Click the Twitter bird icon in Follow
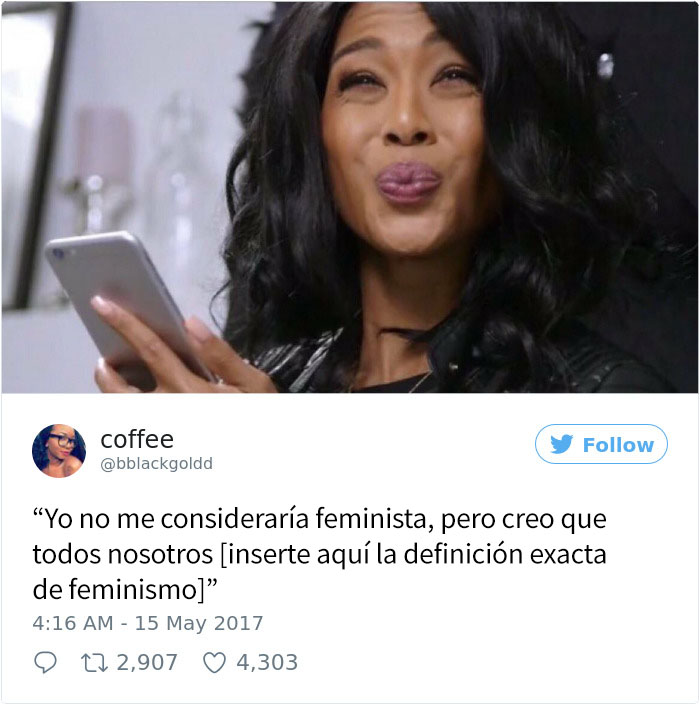 562,444
